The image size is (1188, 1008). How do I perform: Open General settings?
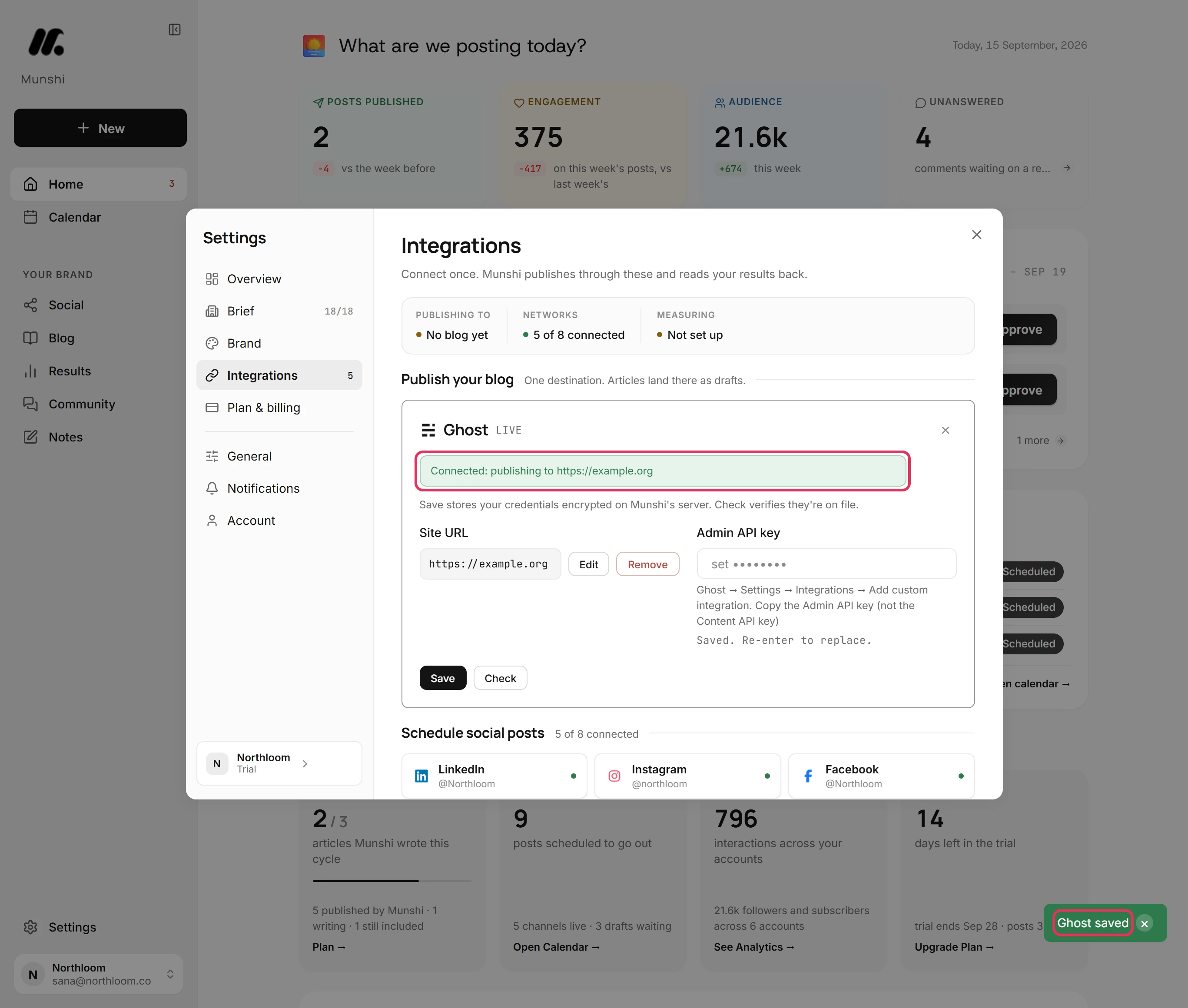click(279, 456)
